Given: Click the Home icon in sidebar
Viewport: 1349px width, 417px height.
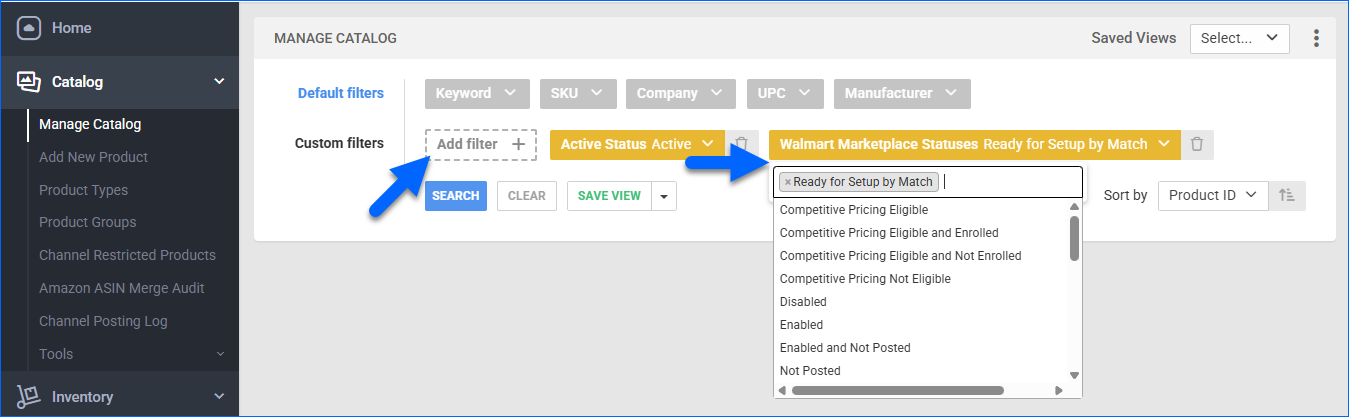Looking at the screenshot, I should pos(28,28).
